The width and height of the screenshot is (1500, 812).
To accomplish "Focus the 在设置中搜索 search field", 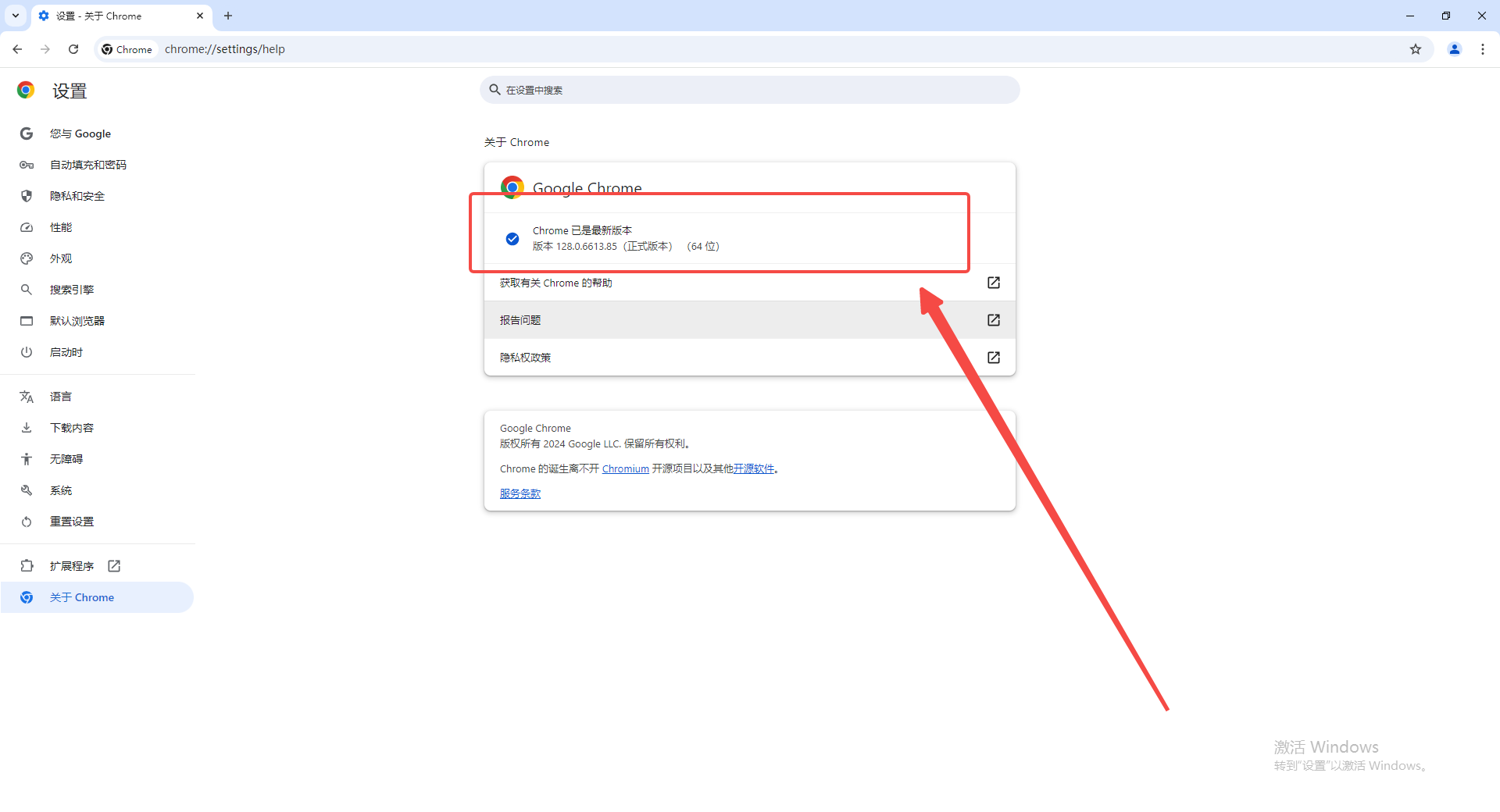I will click(x=750, y=90).
